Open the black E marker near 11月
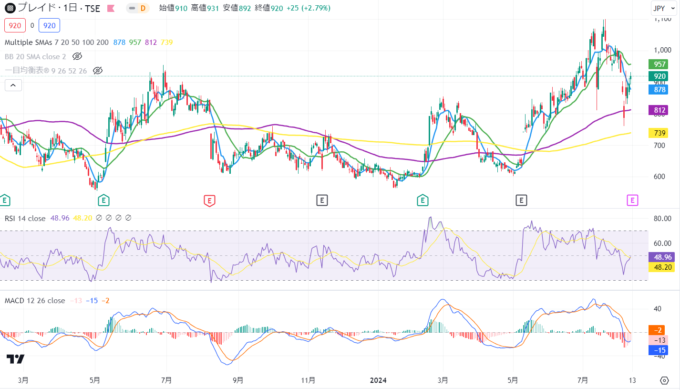This screenshot has width=680, height=390. pyautogui.click(x=322, y=200)
